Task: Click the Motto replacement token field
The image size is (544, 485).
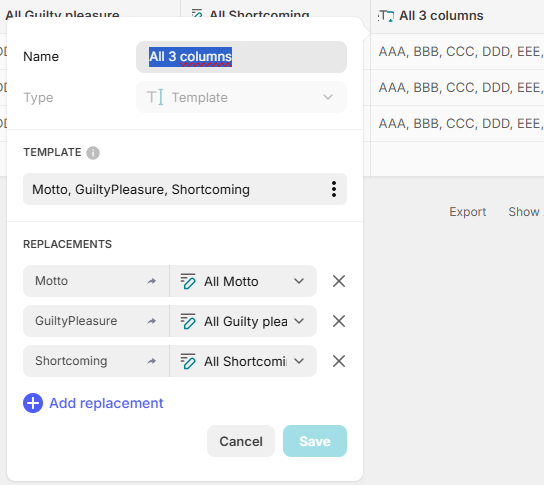Action: pos(96,281)
